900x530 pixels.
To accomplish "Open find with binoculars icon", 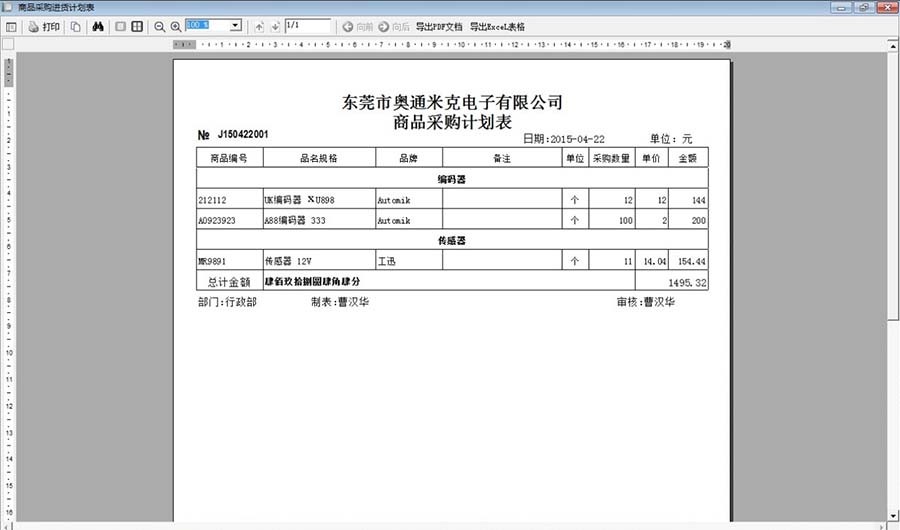I will point(98,27).
